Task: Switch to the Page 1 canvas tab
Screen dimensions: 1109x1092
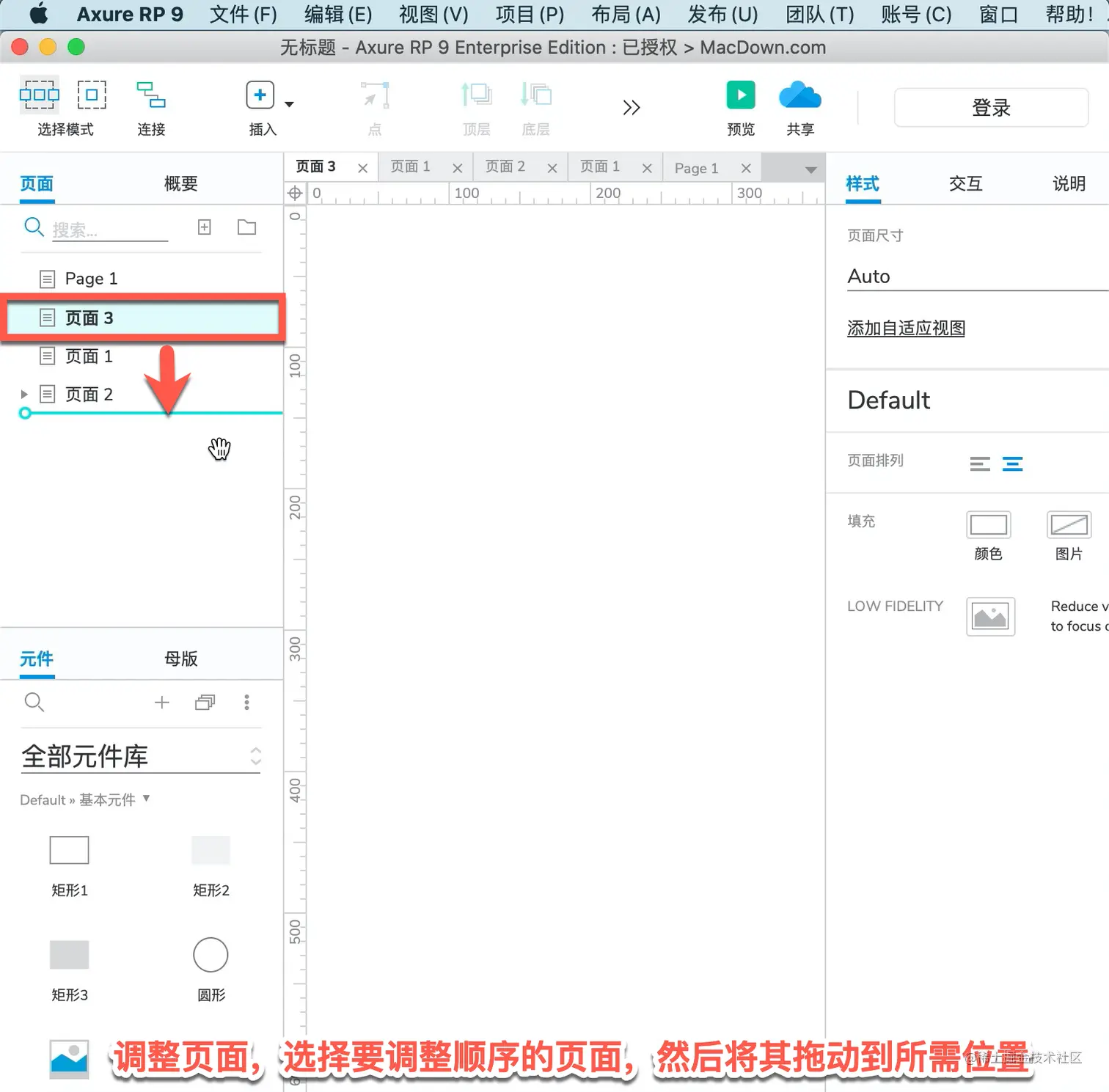Action: tap(696, 168)
